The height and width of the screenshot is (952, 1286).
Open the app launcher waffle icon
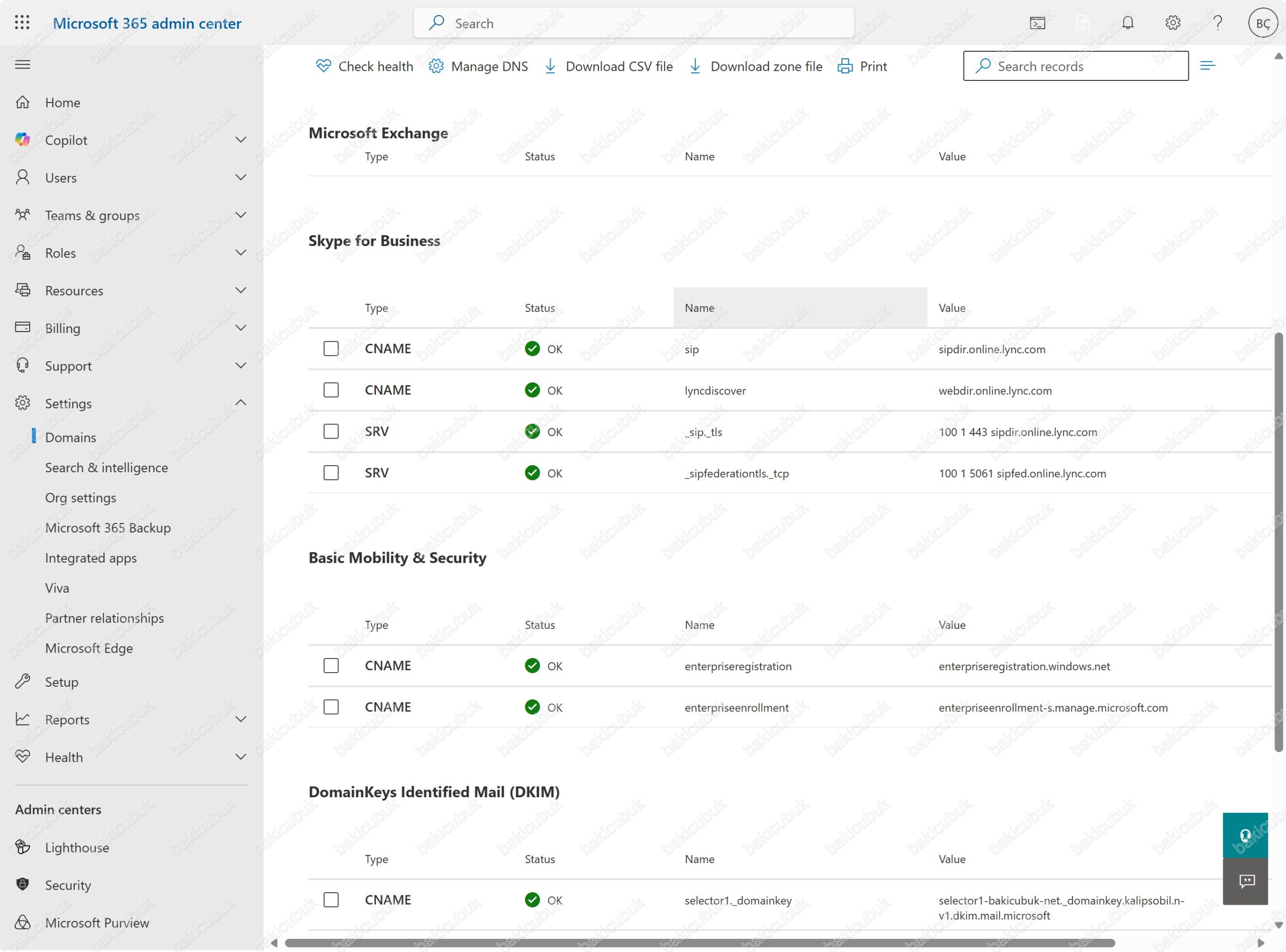point(22,23)
